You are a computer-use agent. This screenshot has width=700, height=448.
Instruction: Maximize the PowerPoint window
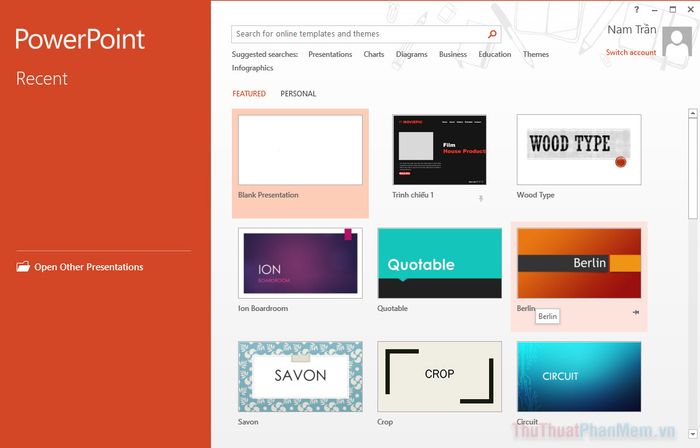(x=673, y=9)
